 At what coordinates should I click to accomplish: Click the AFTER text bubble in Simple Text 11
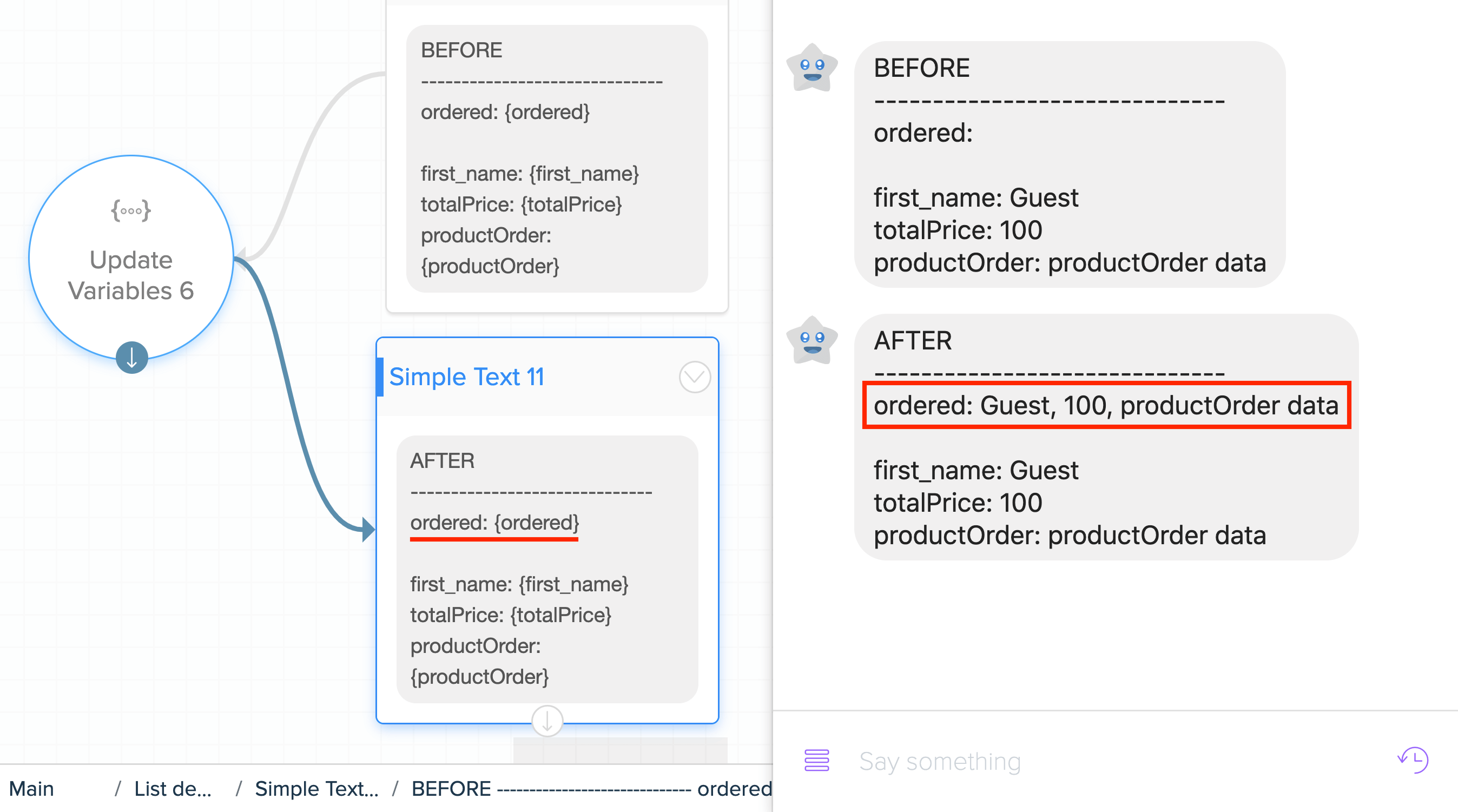pyautogui.click(x=547, y=569)
